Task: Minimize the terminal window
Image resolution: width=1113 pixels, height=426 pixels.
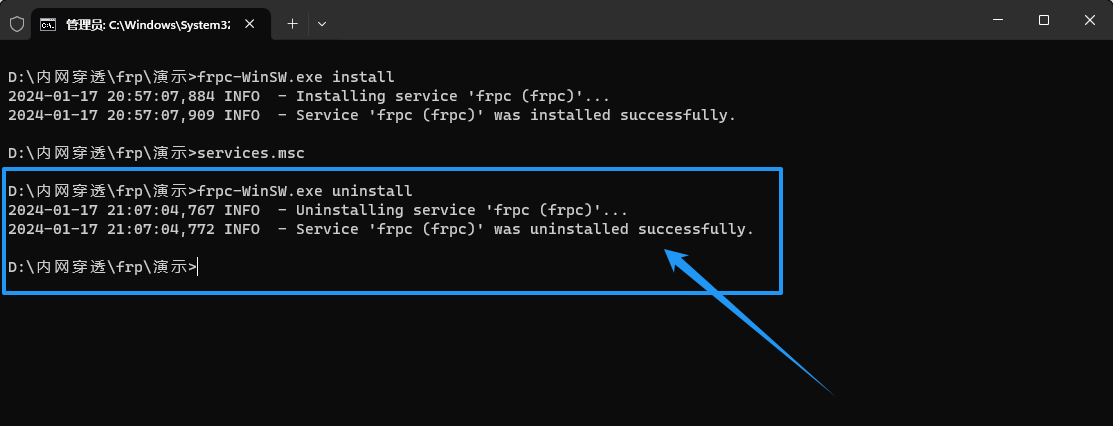Action: (x=997, y=21)
